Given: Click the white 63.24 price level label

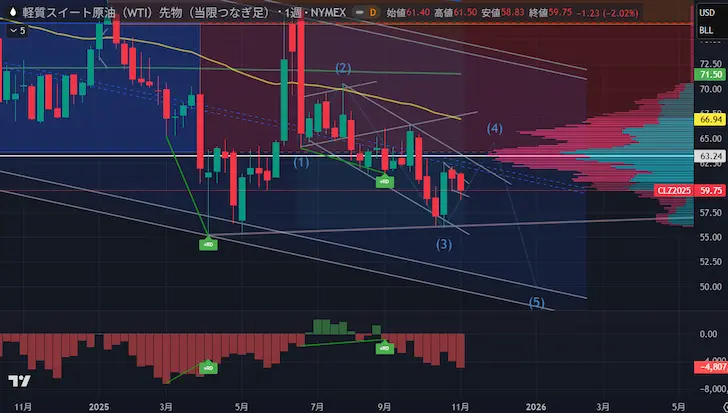Looking at the screenshot, I should coord(711,156).
